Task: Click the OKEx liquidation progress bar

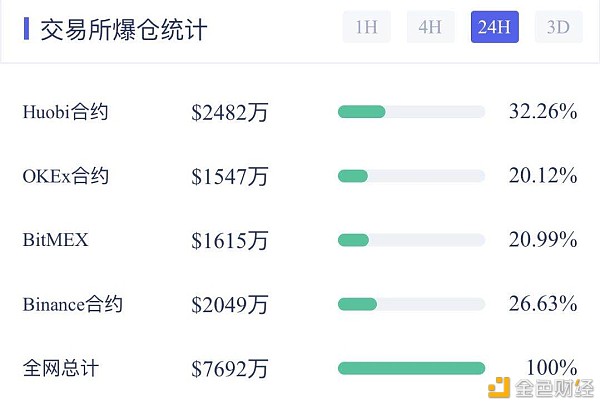Action: tap(412, 176)
